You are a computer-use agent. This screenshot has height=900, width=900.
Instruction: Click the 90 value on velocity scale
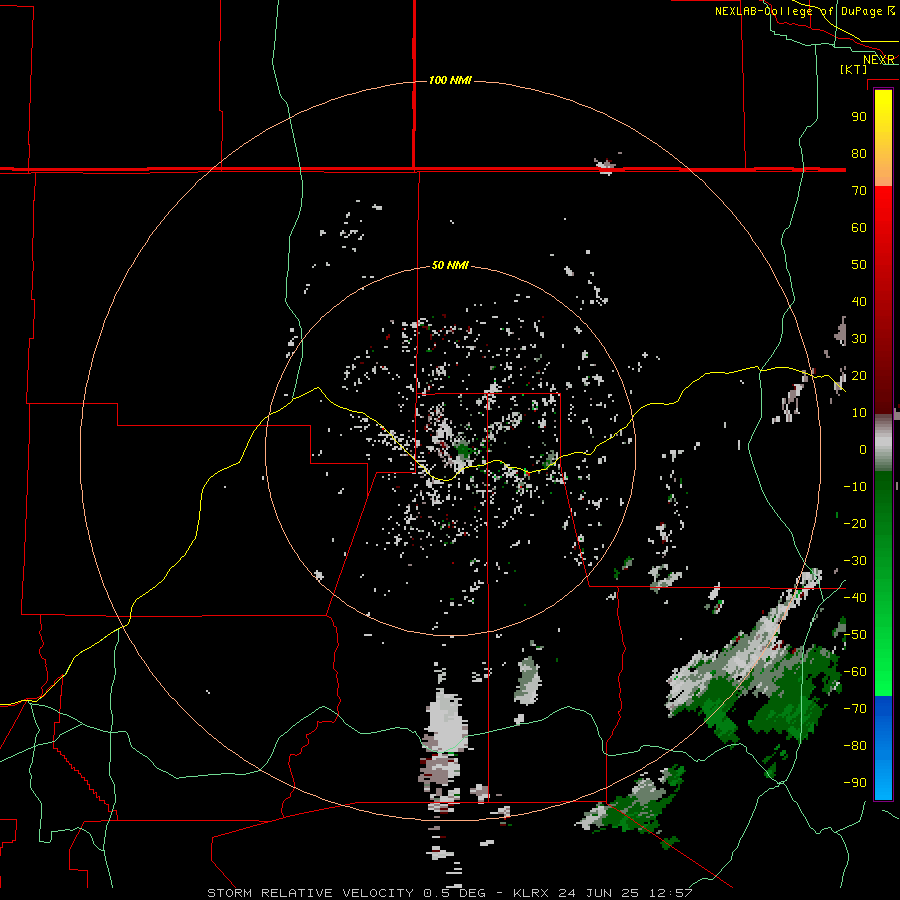coord(859,117)
